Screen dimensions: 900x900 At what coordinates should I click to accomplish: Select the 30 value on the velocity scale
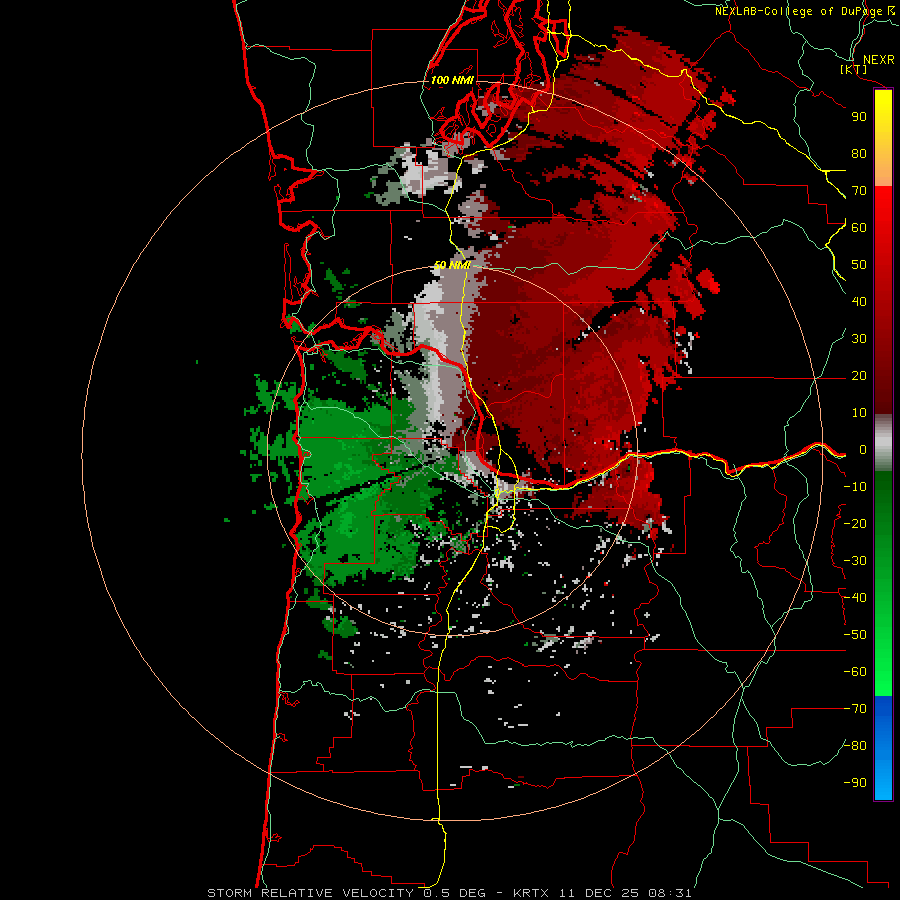[x=859, y=339]
